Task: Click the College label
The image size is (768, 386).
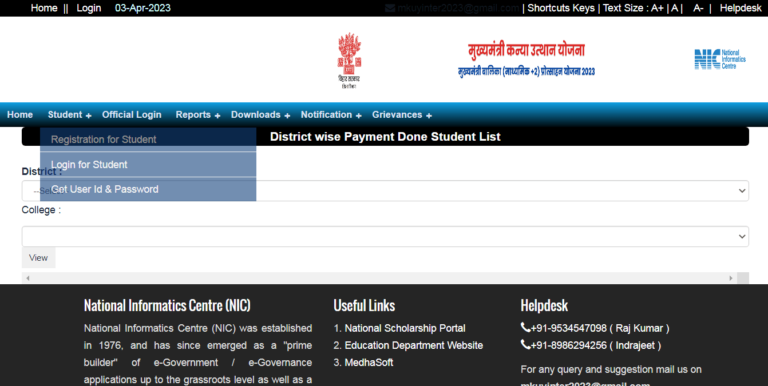Action: (x=41, y=210)
